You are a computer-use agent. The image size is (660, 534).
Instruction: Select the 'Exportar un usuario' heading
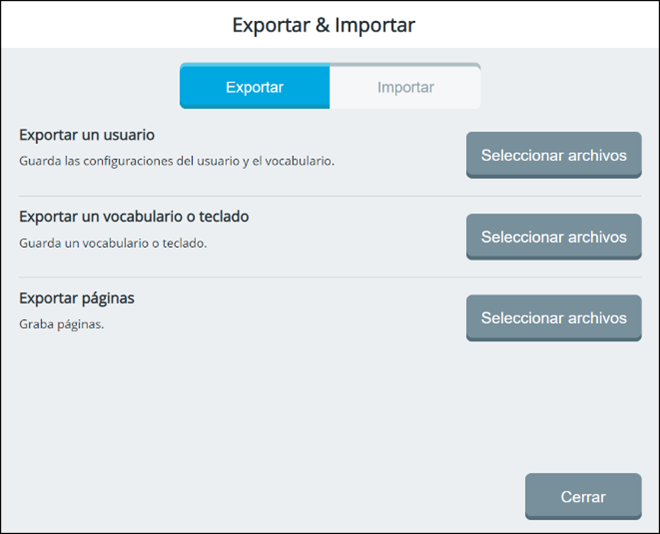click(x=87, y=134)
